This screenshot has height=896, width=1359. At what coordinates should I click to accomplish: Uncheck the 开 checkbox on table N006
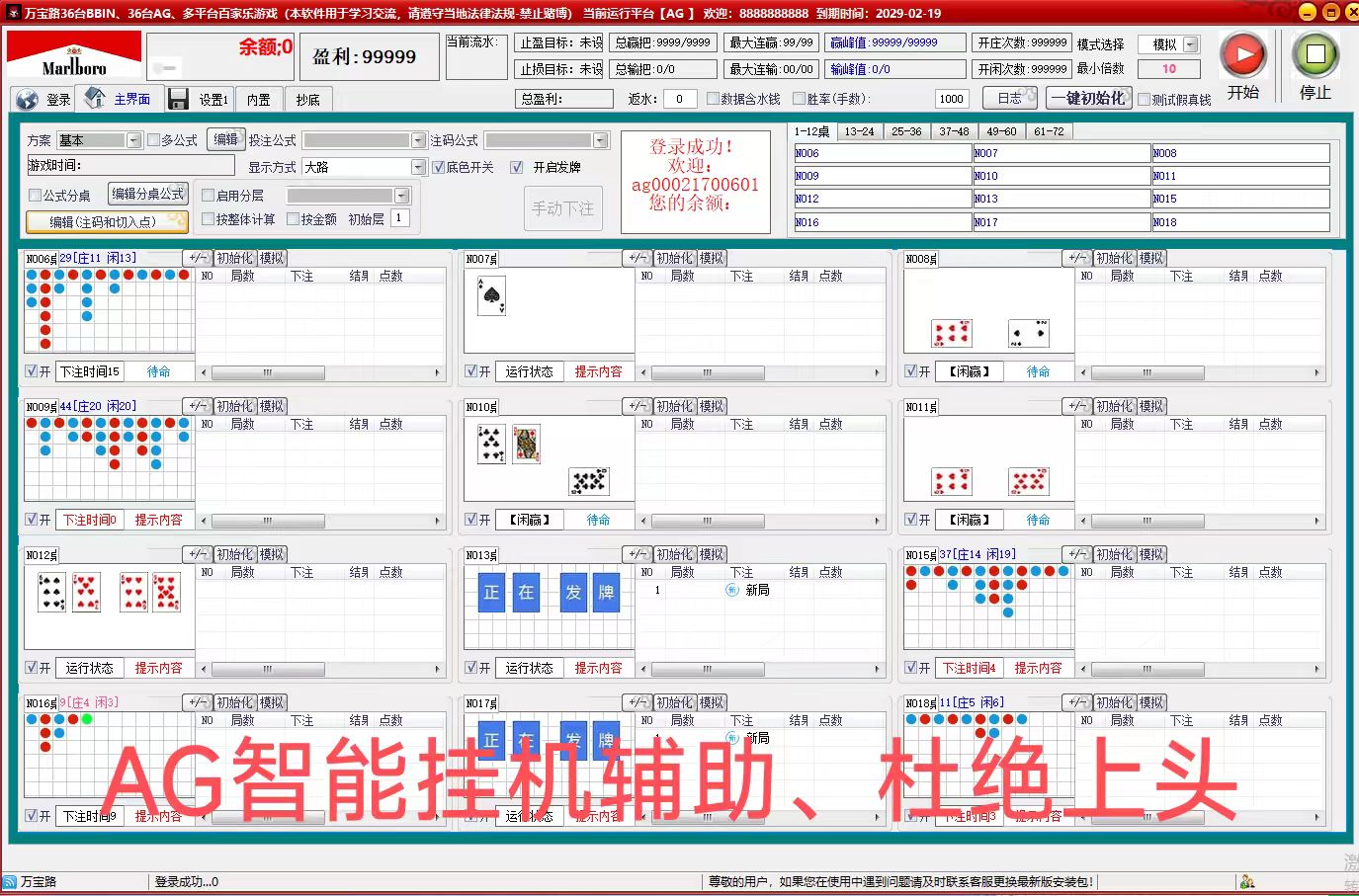33,371
